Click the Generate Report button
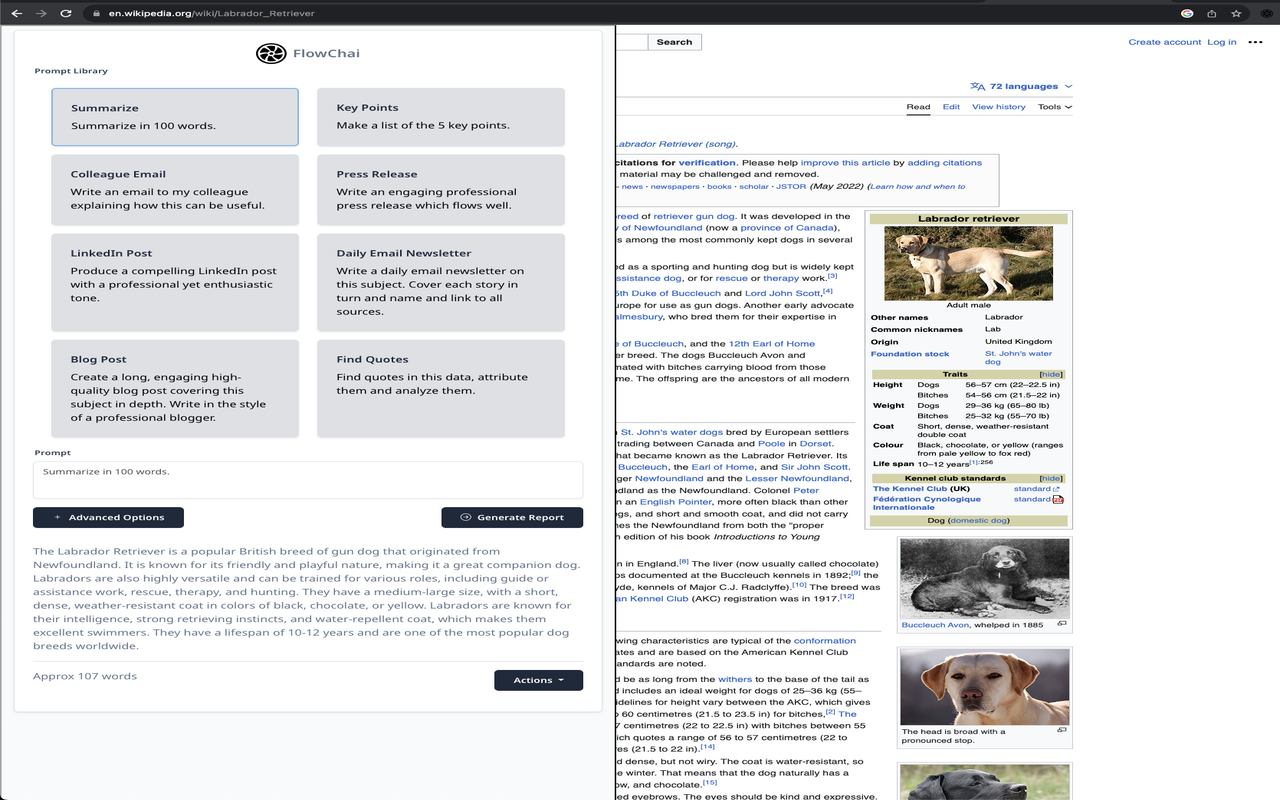The height and width of the screenshot is (800, 1280). tap(512, 517)
